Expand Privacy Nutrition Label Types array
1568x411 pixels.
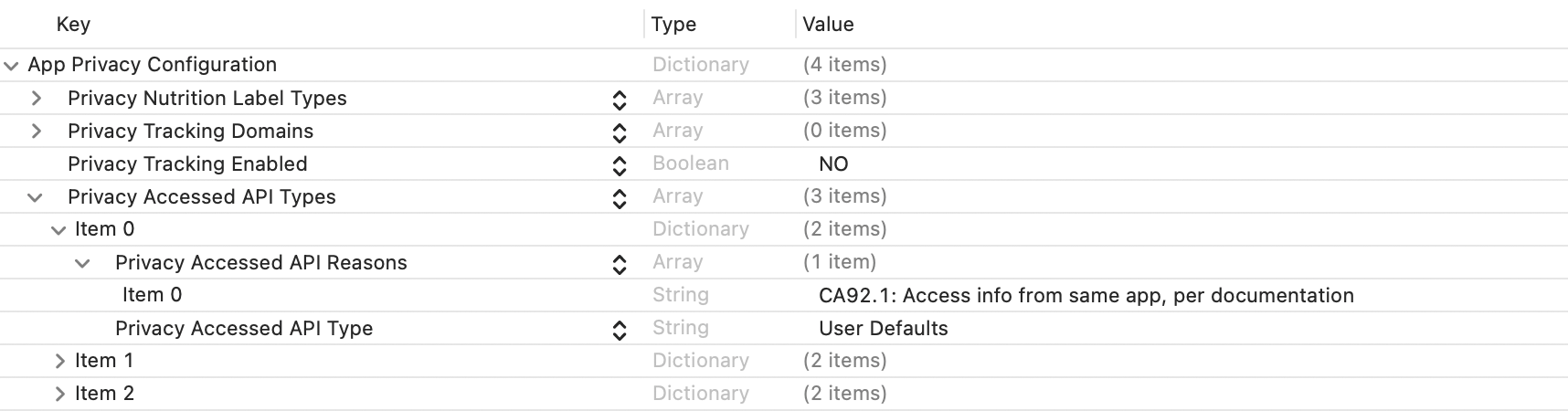[x=37, y=98]
